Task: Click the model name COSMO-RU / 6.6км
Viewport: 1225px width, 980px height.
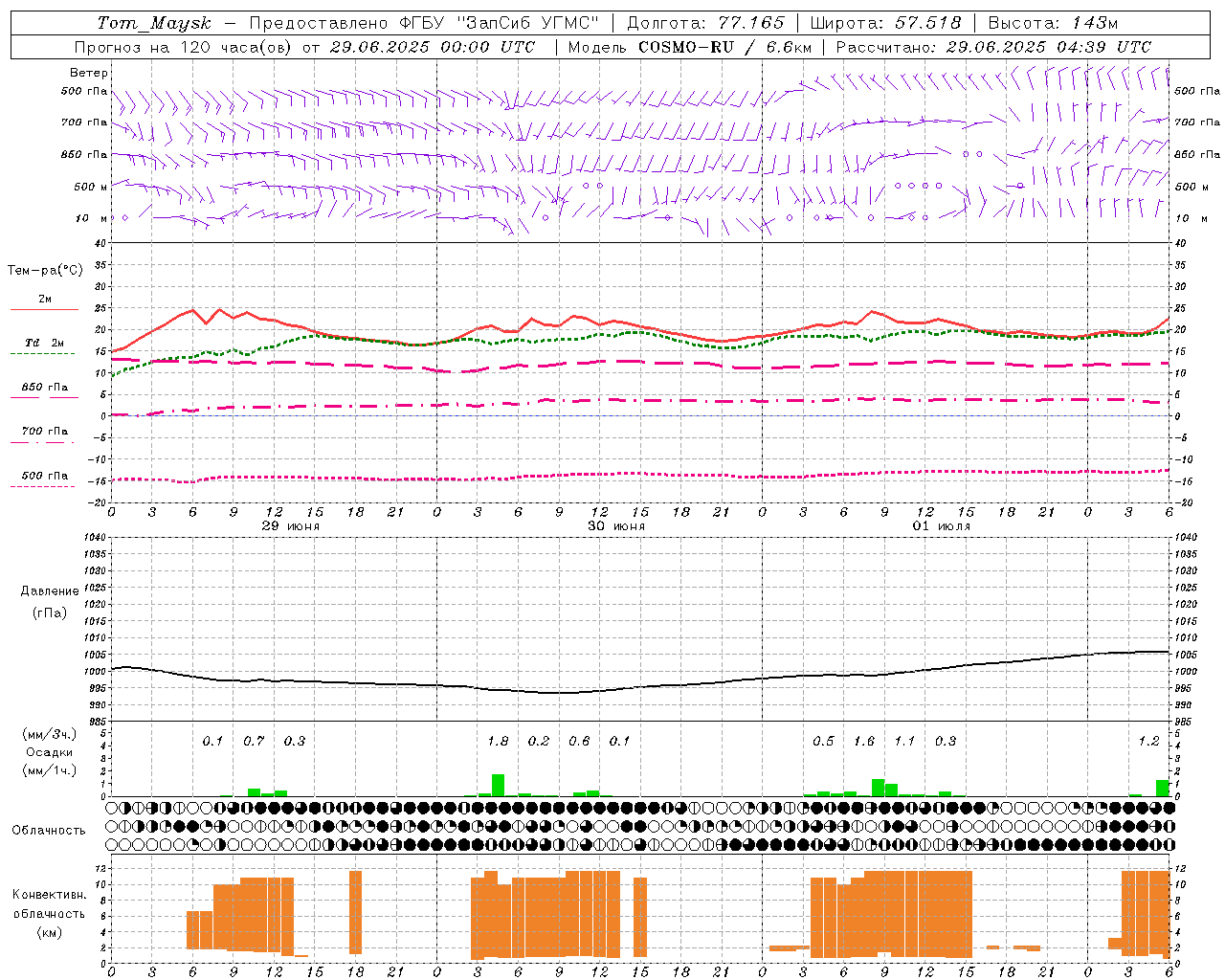Action: [x=725, y=47]
